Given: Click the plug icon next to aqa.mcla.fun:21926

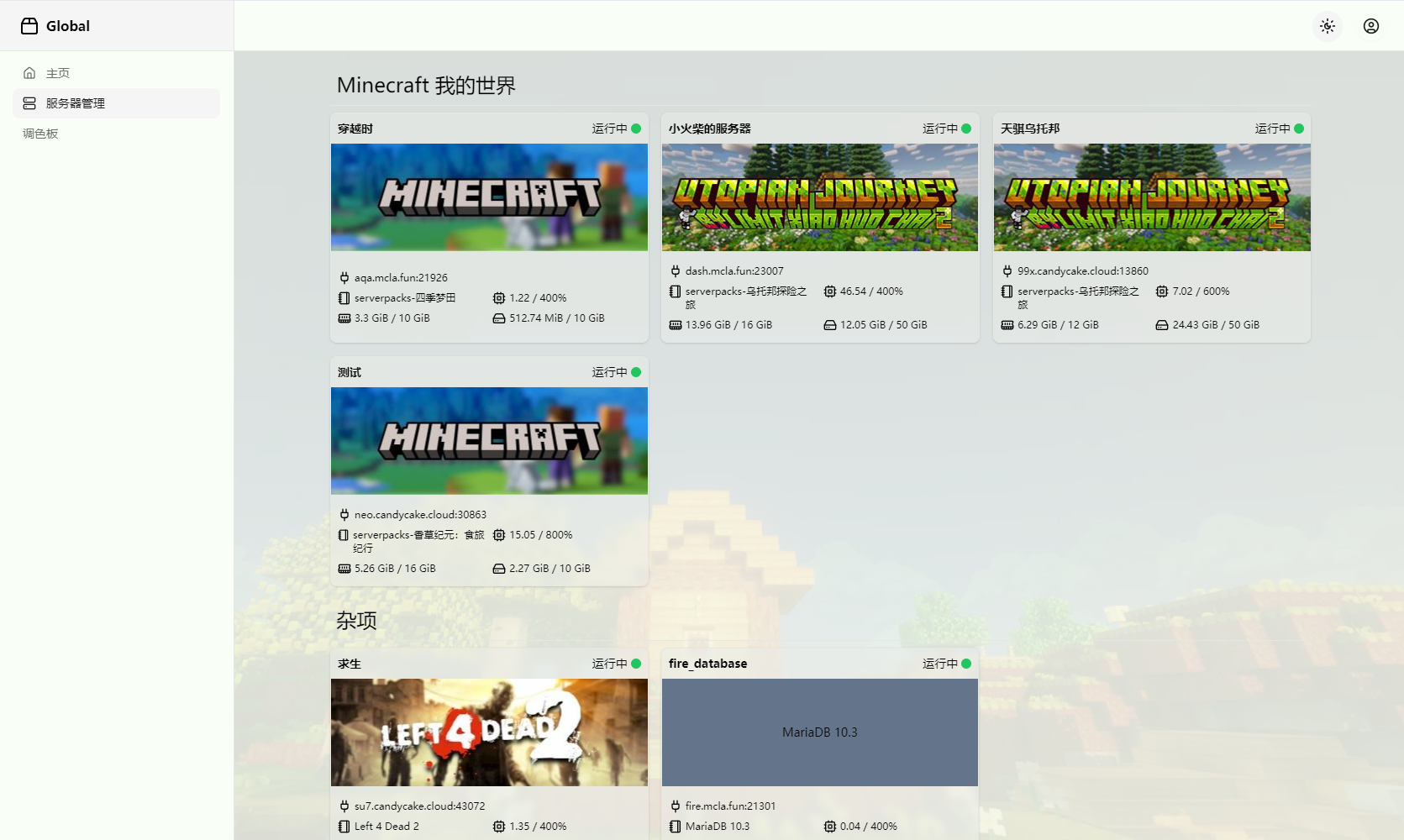Looking at the screenshot, I should (x=344, y=278).
